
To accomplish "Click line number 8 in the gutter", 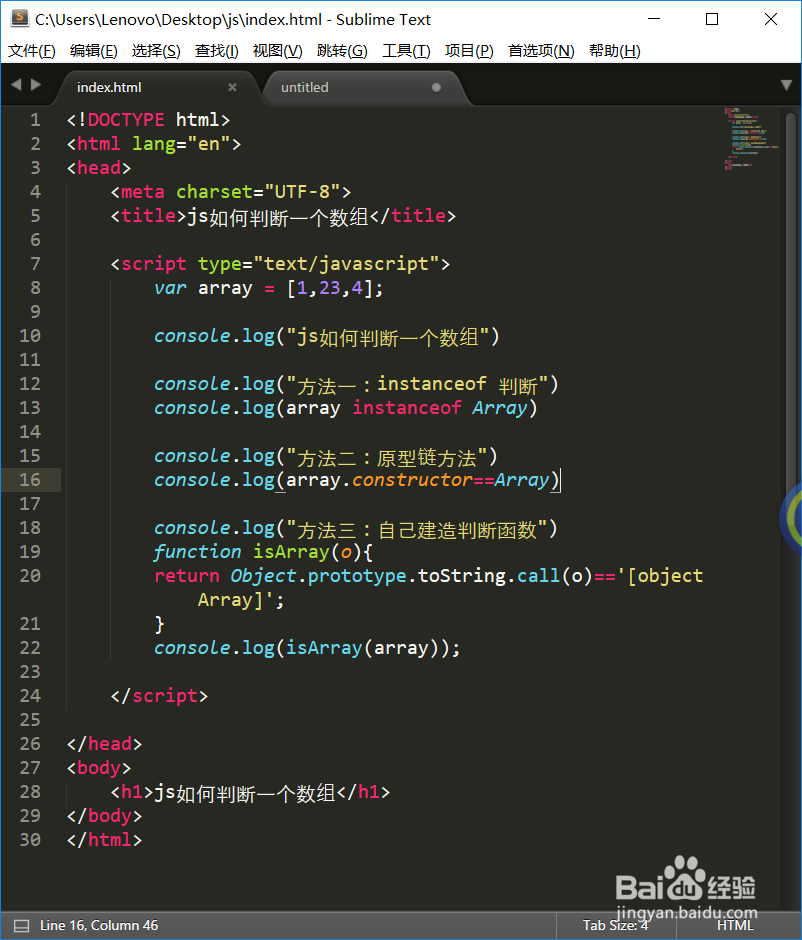I will pyautogui.click(x=35, y=288).
